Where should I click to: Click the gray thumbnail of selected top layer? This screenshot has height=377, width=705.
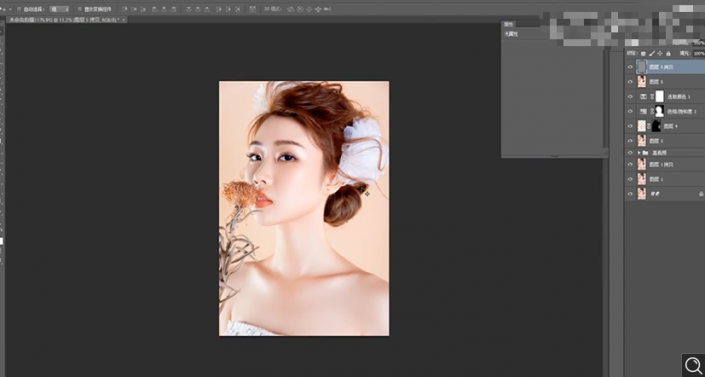point(642,67)
